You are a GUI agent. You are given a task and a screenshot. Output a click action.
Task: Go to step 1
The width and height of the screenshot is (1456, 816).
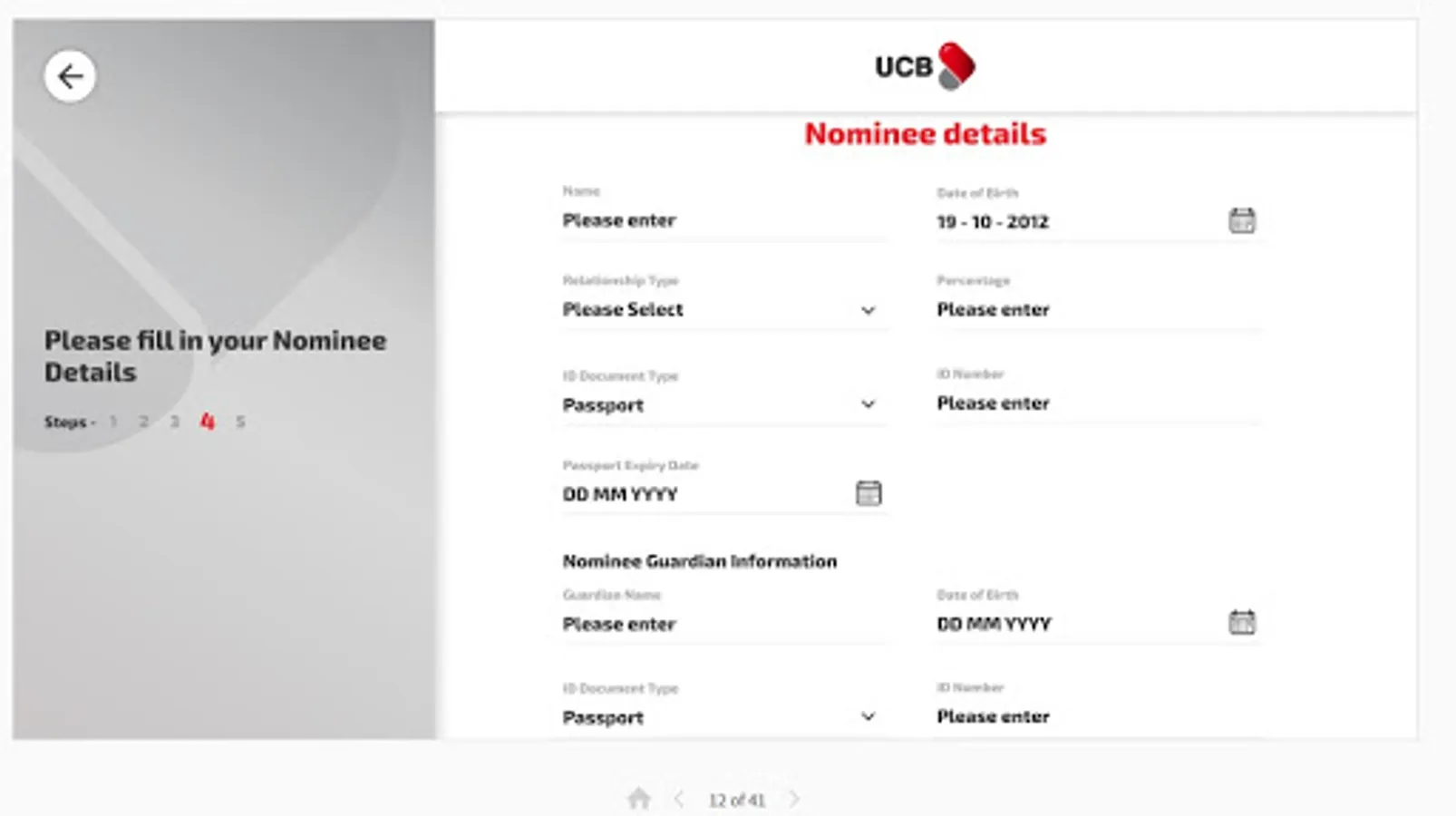click(113, 422)
